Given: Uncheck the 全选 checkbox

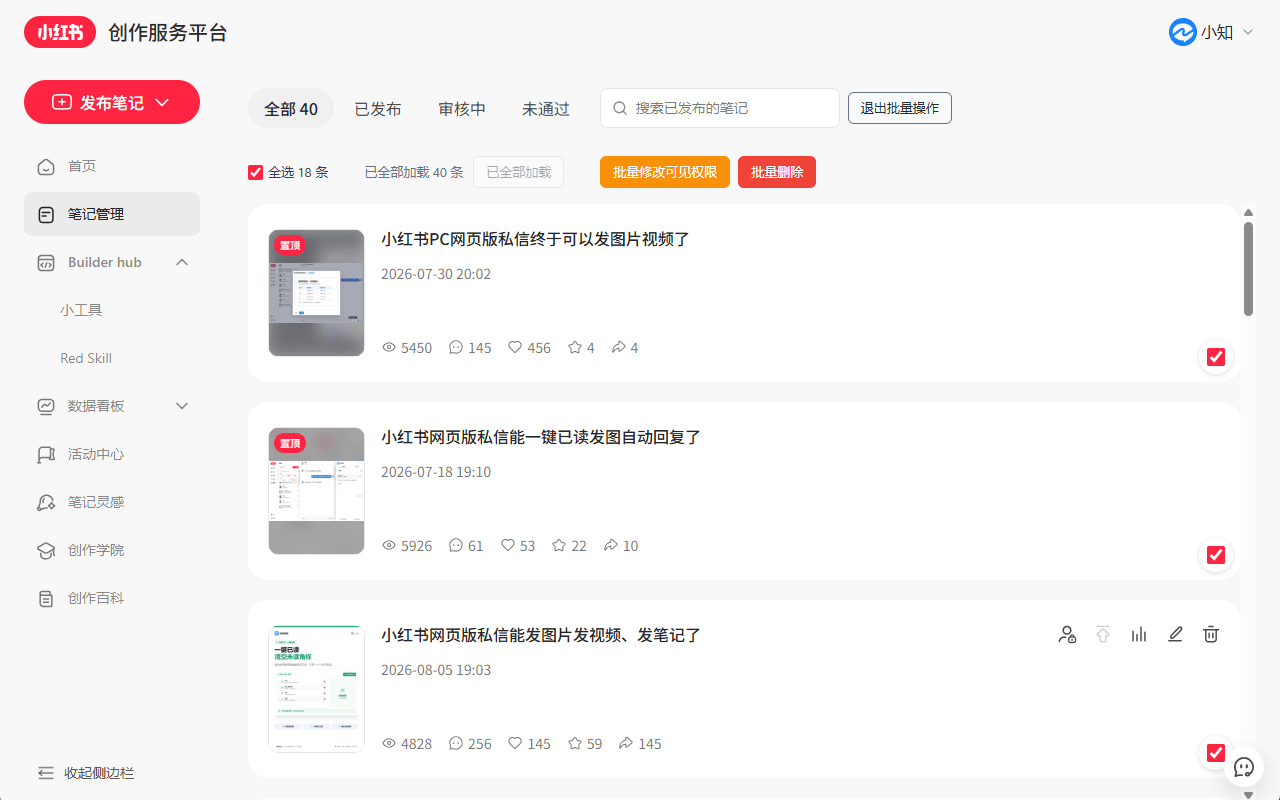Looking at the screenshot, I should pos(256,172).
